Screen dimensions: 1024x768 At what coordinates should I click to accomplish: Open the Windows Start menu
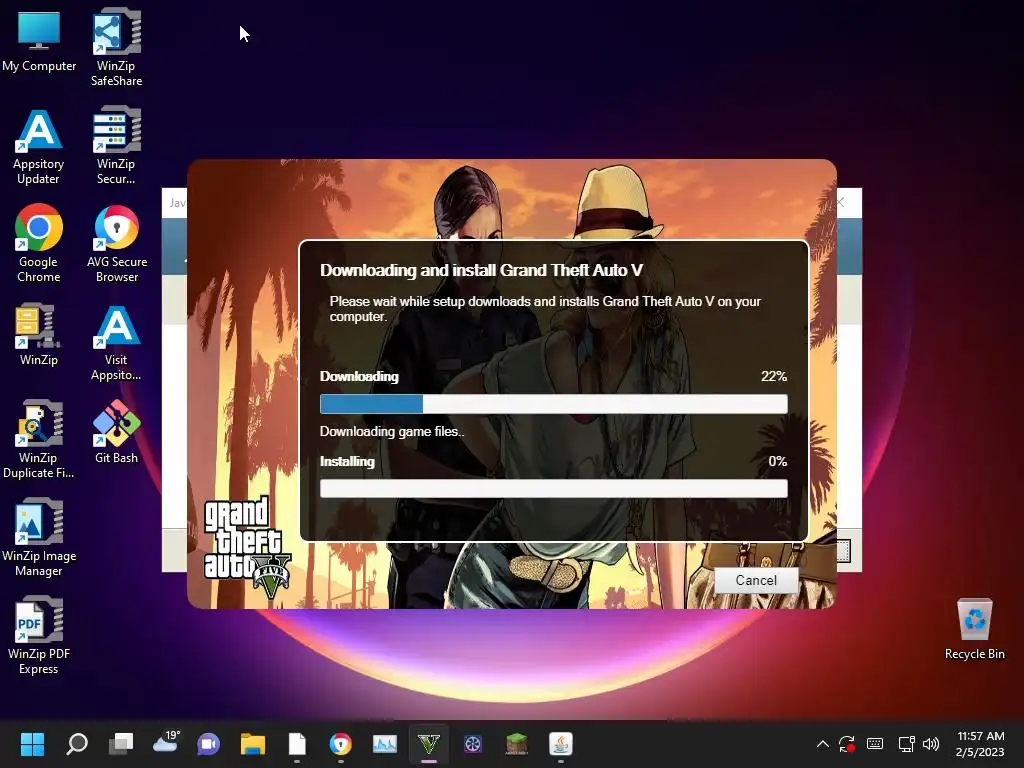(32, 744)
